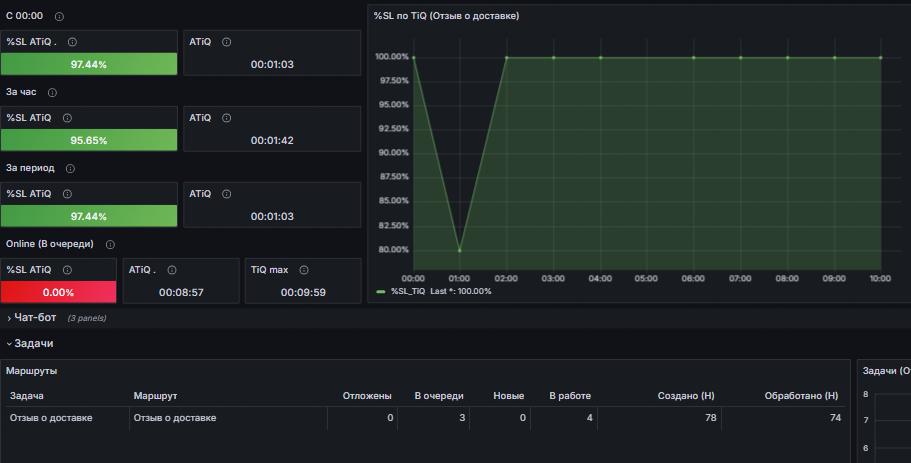Click info icon on ATiQ panel in 'С 00:00' section
The image size is (911, 463).
coord(227,42)
